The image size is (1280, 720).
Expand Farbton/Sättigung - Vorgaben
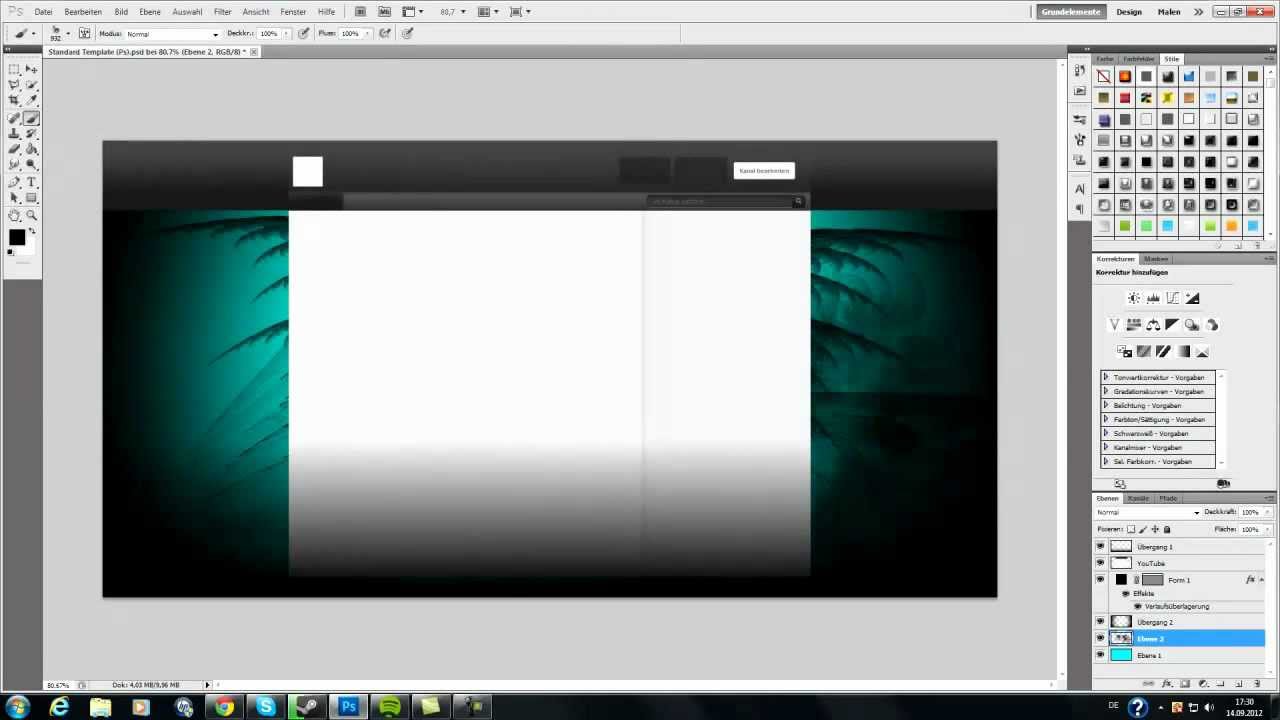(1106, 420)
